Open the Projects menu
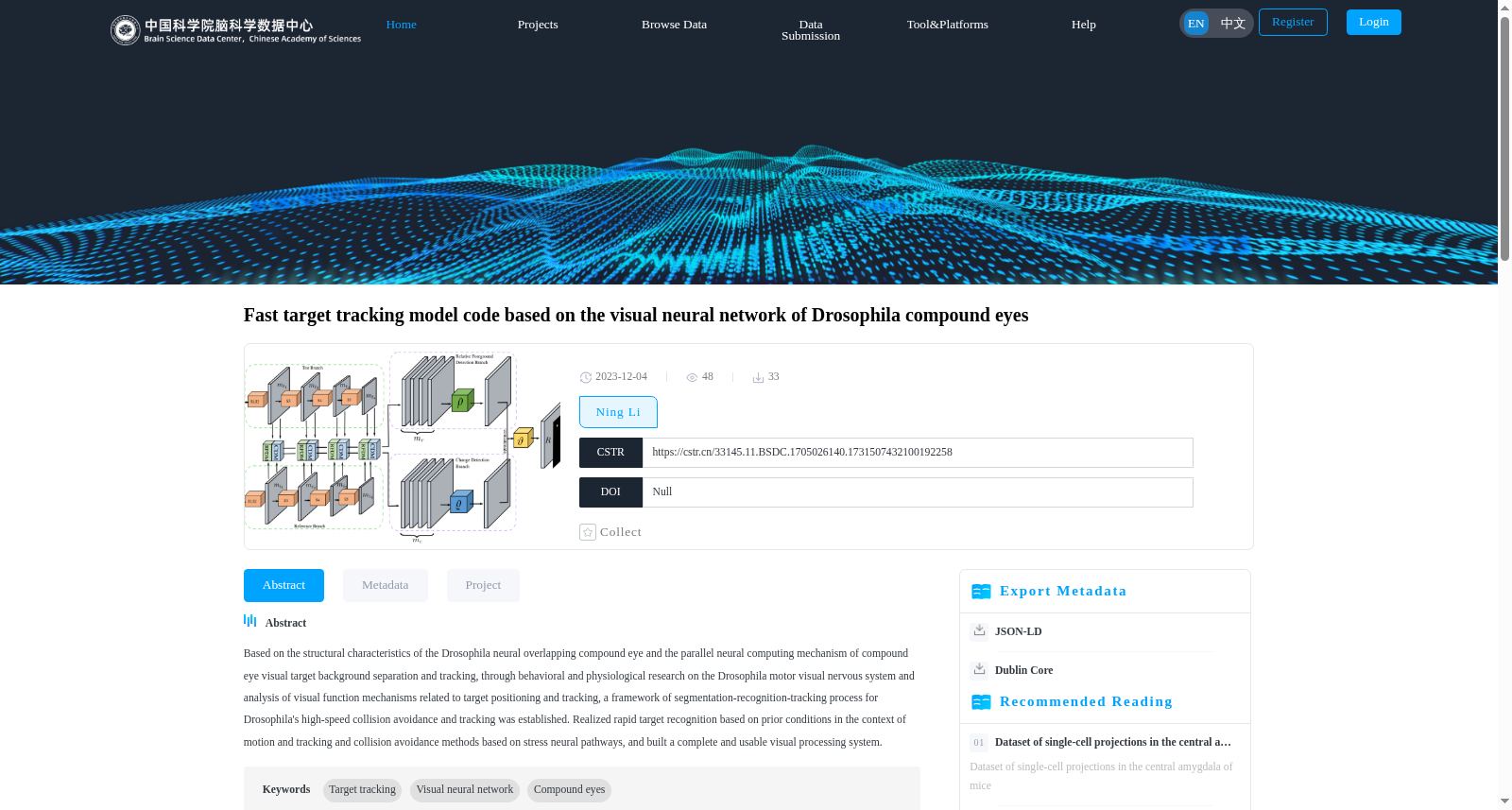The image size is (1512, 810). coord(538,25)
